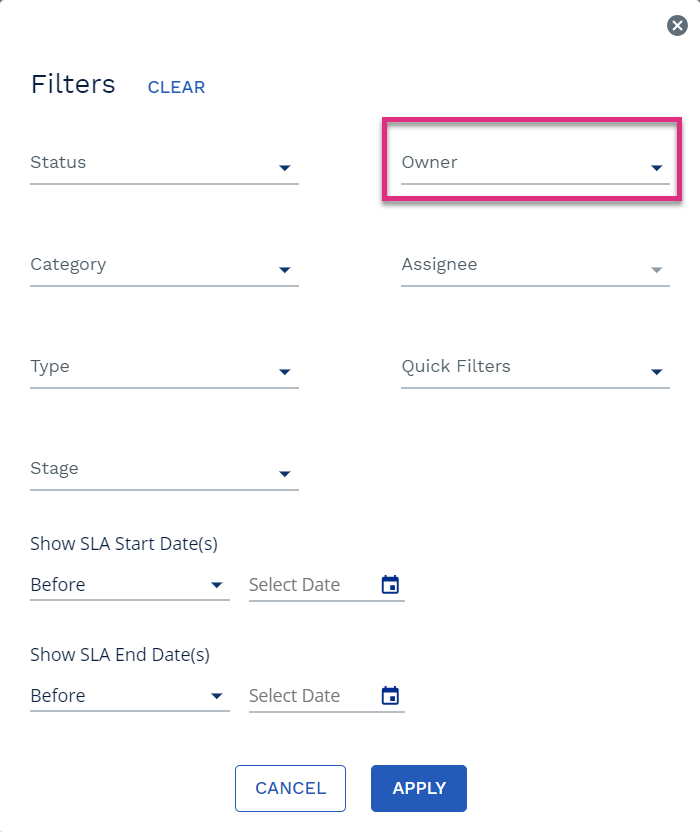This screenshot has width=700, height=832.
Task: Expand the Status dropdown arrow
Action: [285, 168]
